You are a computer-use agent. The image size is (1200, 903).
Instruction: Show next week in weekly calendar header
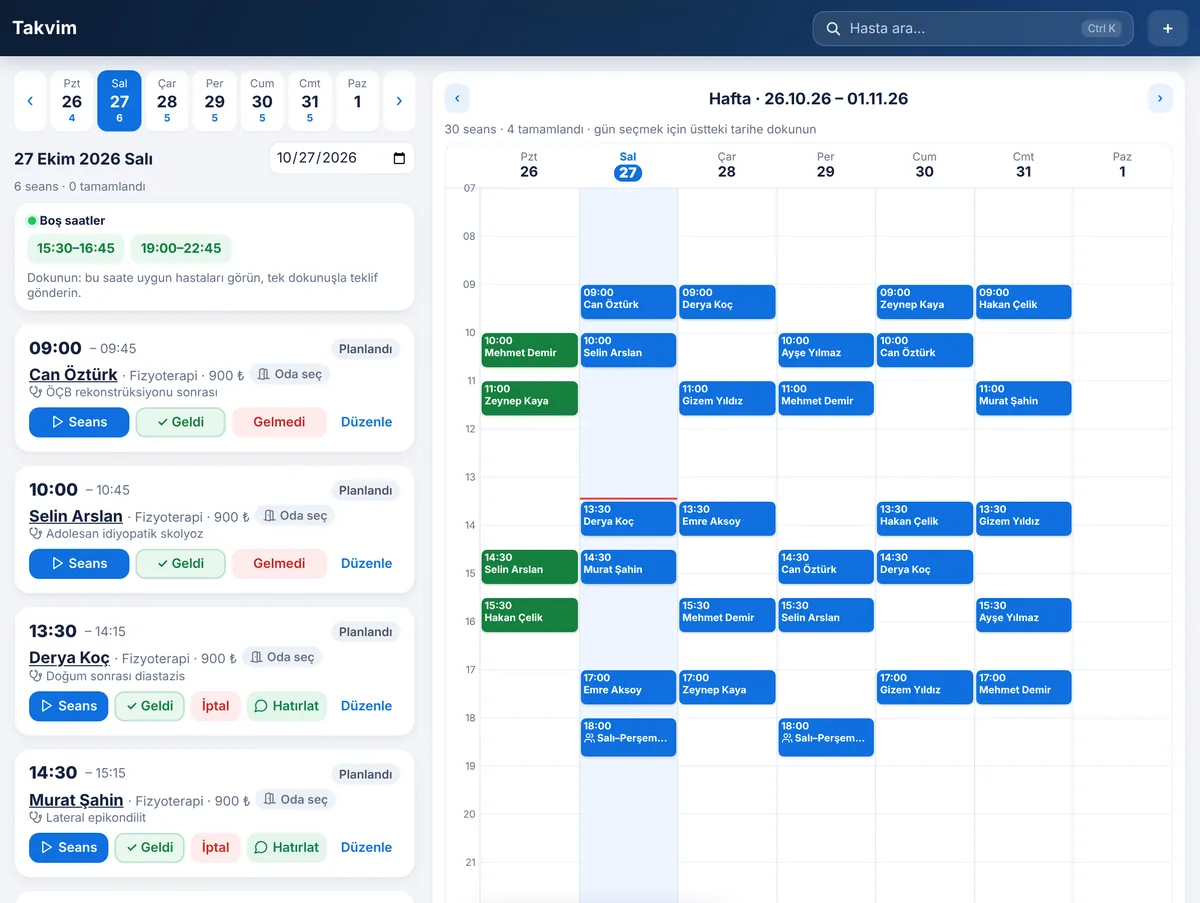click(1160, 98)
